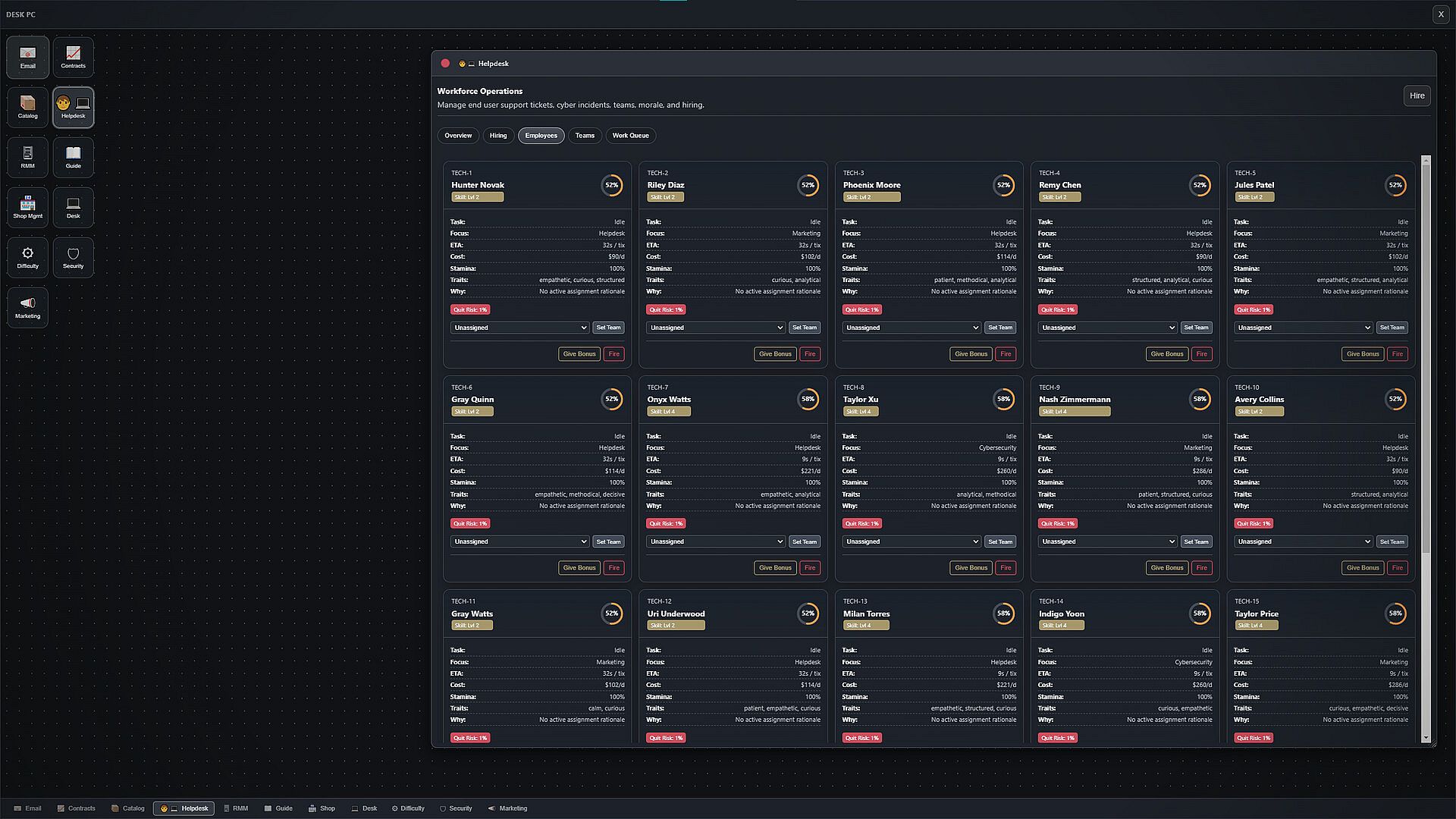Click Set Team for Taylor Xu
Viewport: 1456px width, 819px height.
pos(999,541)
